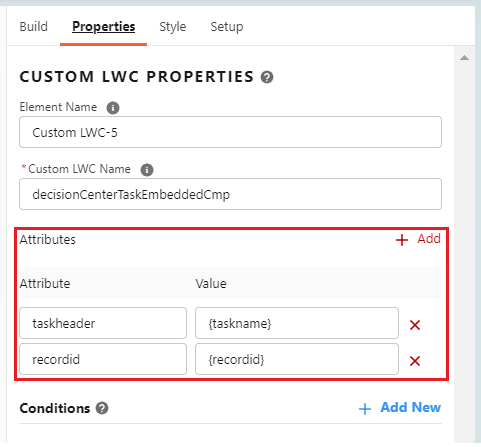Click the plus icon next to Add
This screenshot has height=447, width=481.
[402, 240]
